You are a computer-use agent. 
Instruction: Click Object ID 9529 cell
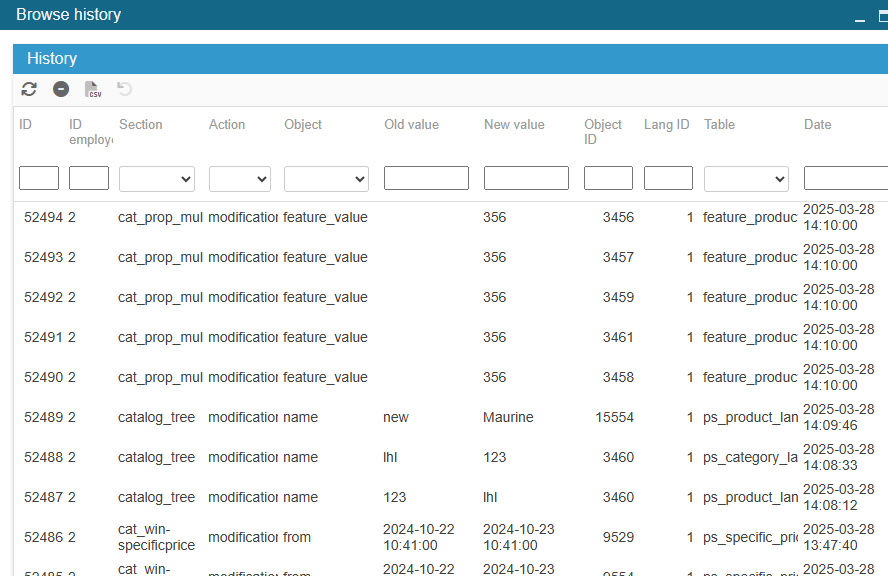pyautogui.click(x=618, y=537)
